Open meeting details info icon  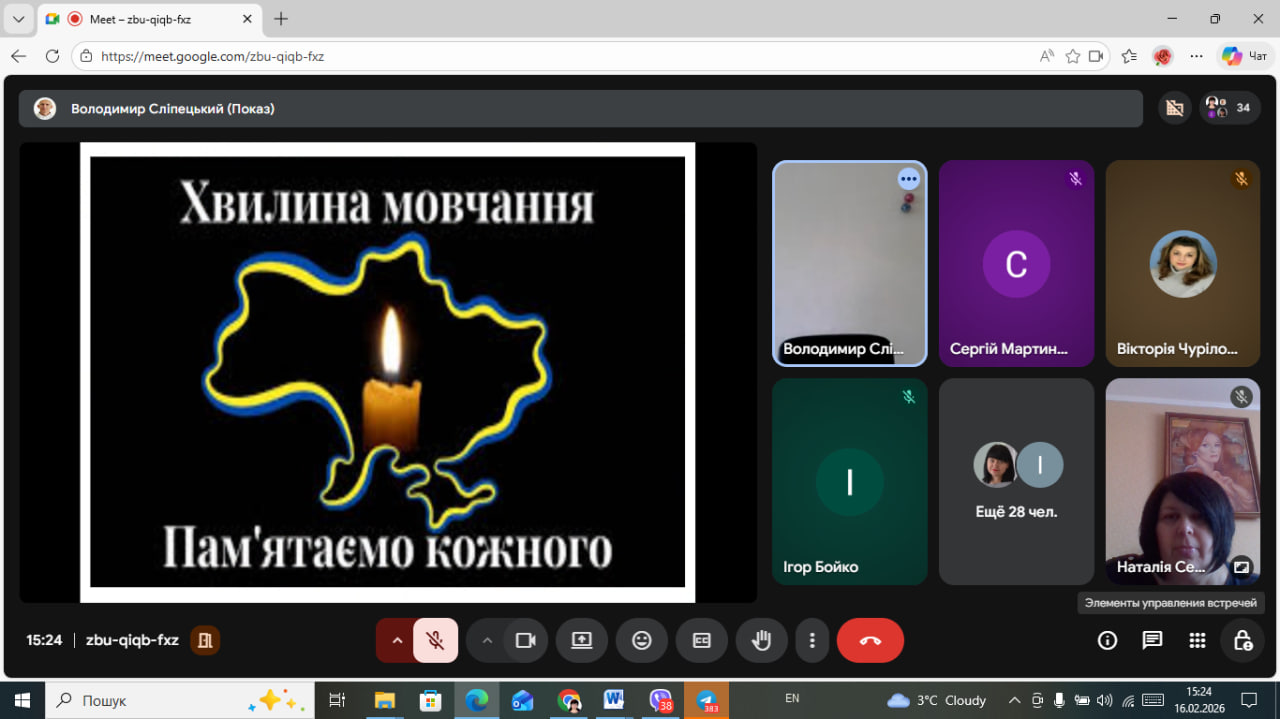(x=1107, y=641)
